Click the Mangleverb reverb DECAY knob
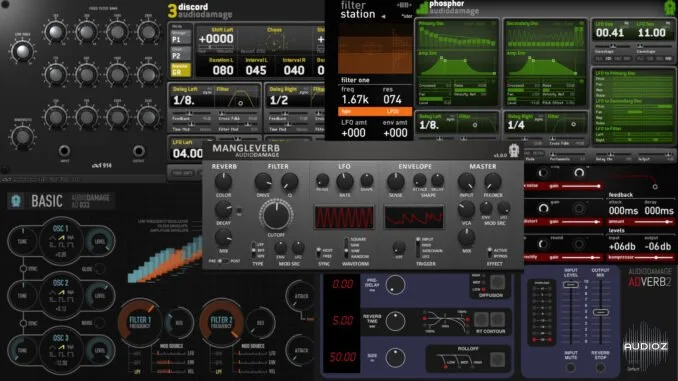Screen dimensions: 678x381 tap(223, 210)
